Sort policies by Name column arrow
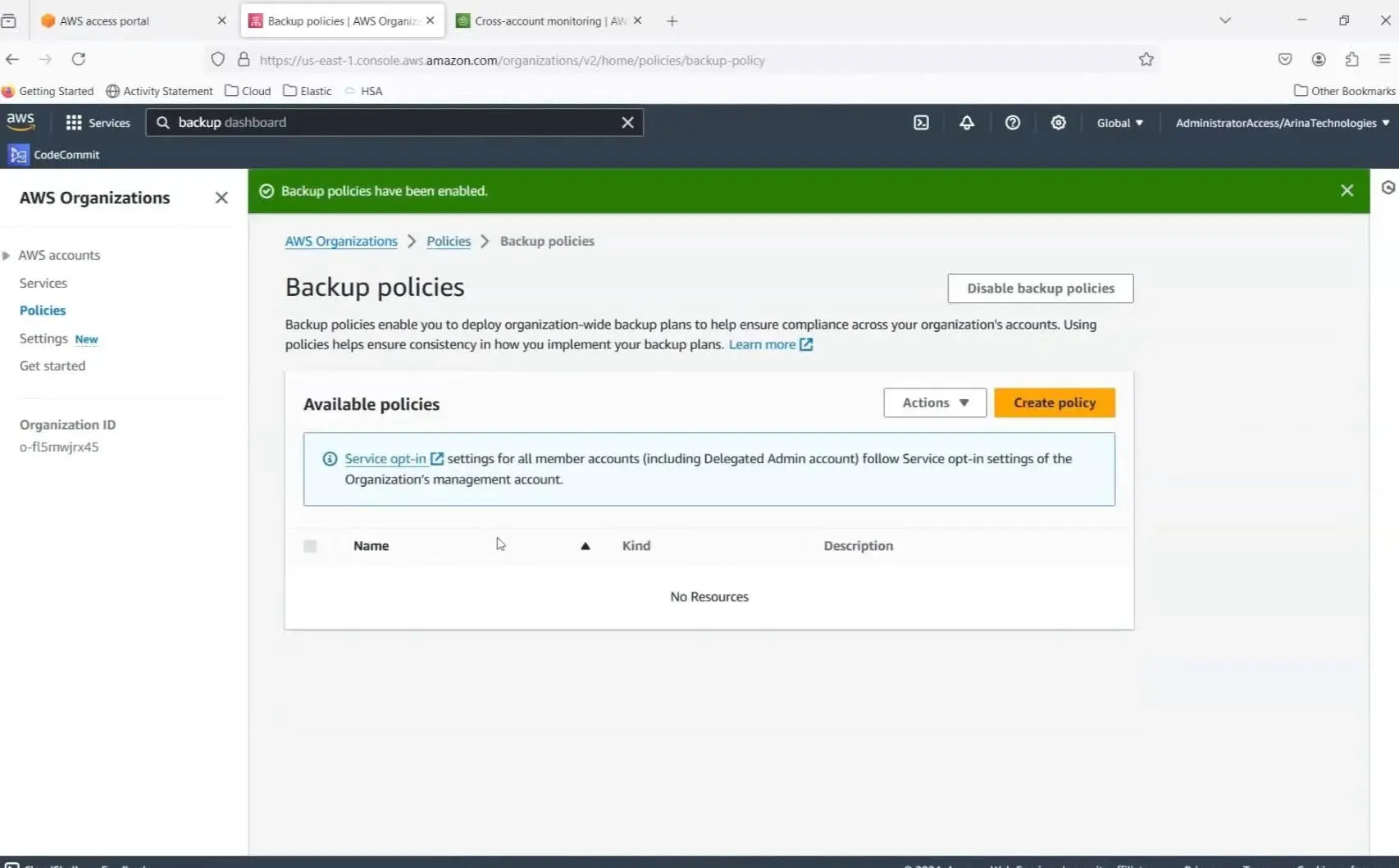Image resolution: width=1399 pixels, height=868 pixels. point(586,547)
